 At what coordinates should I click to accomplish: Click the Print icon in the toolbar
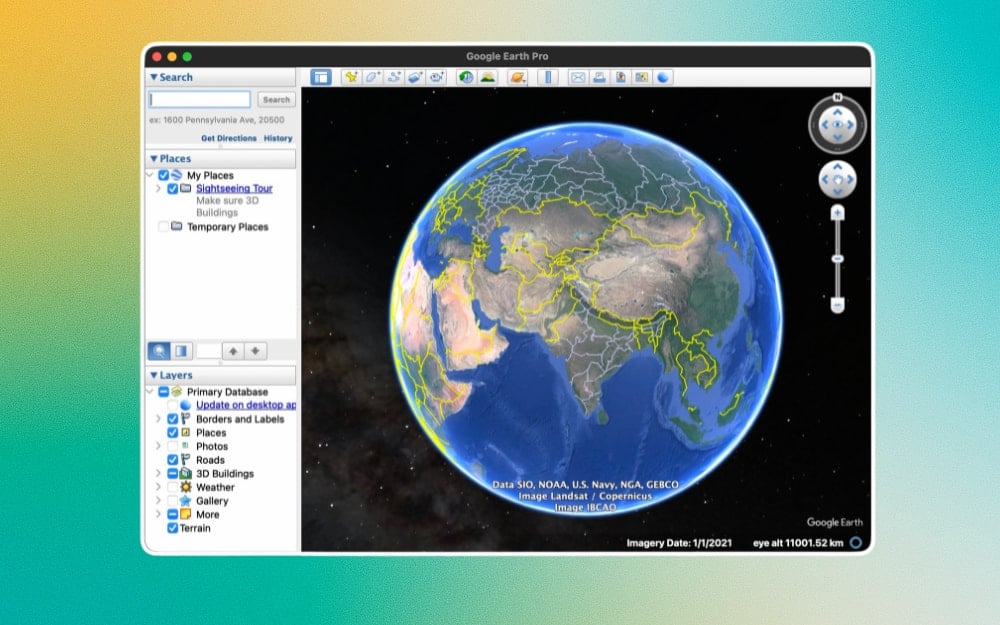pyautogui.click(x=599, y=77)
